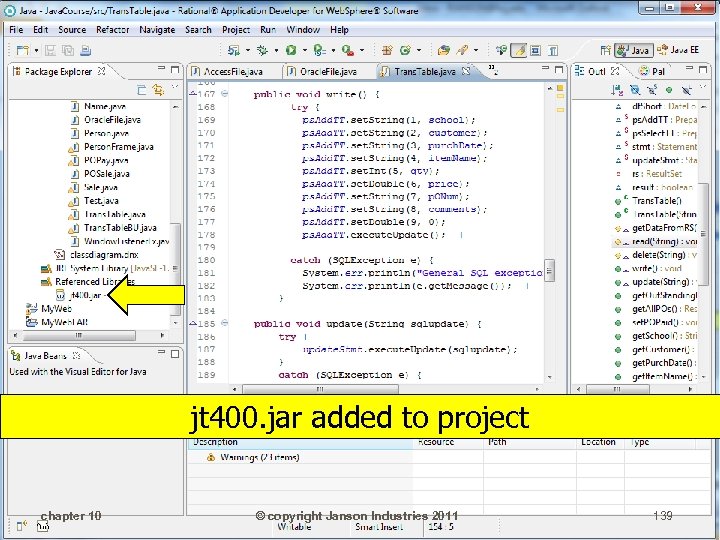Click the New Java Package icon
This screenshot has width=720, height=540.
387,50
